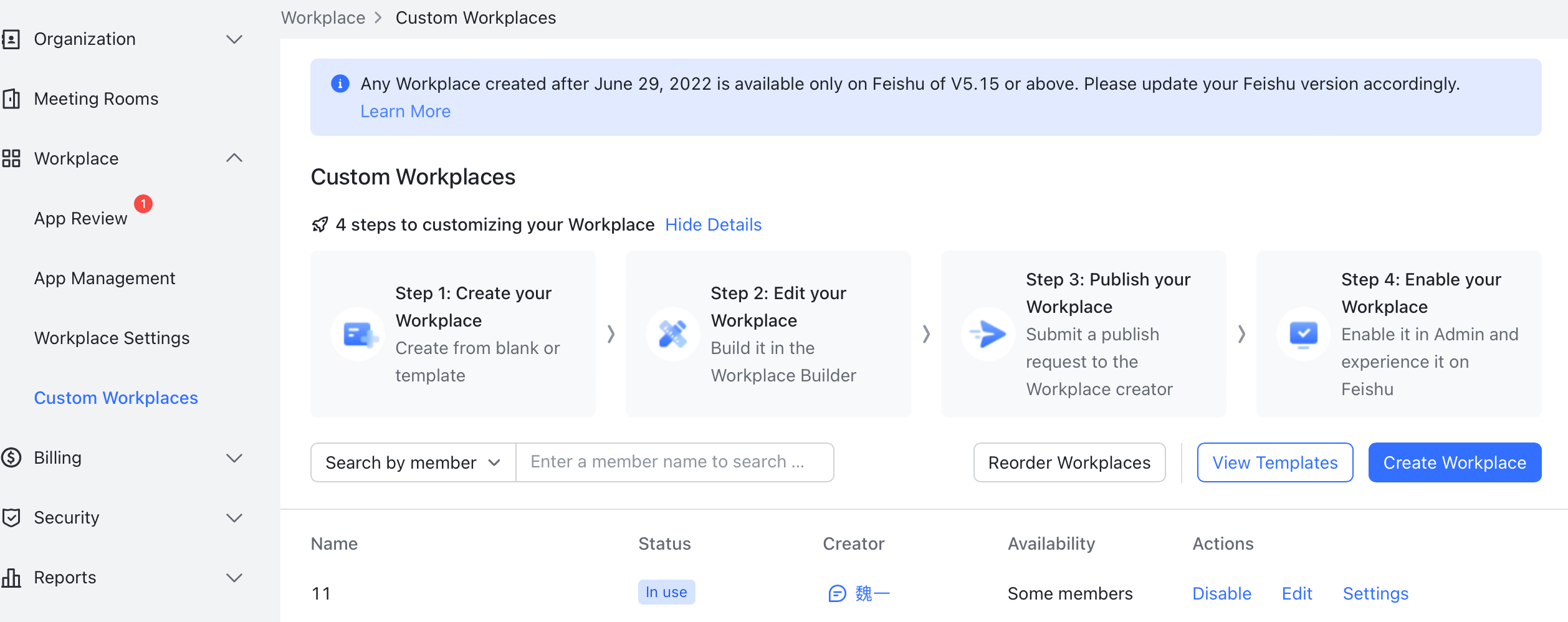Image resolution: width=1568 pixels, height=622 pixels.
Task: Open Reports via its bar-chart icon
Action: click(12, 577)
